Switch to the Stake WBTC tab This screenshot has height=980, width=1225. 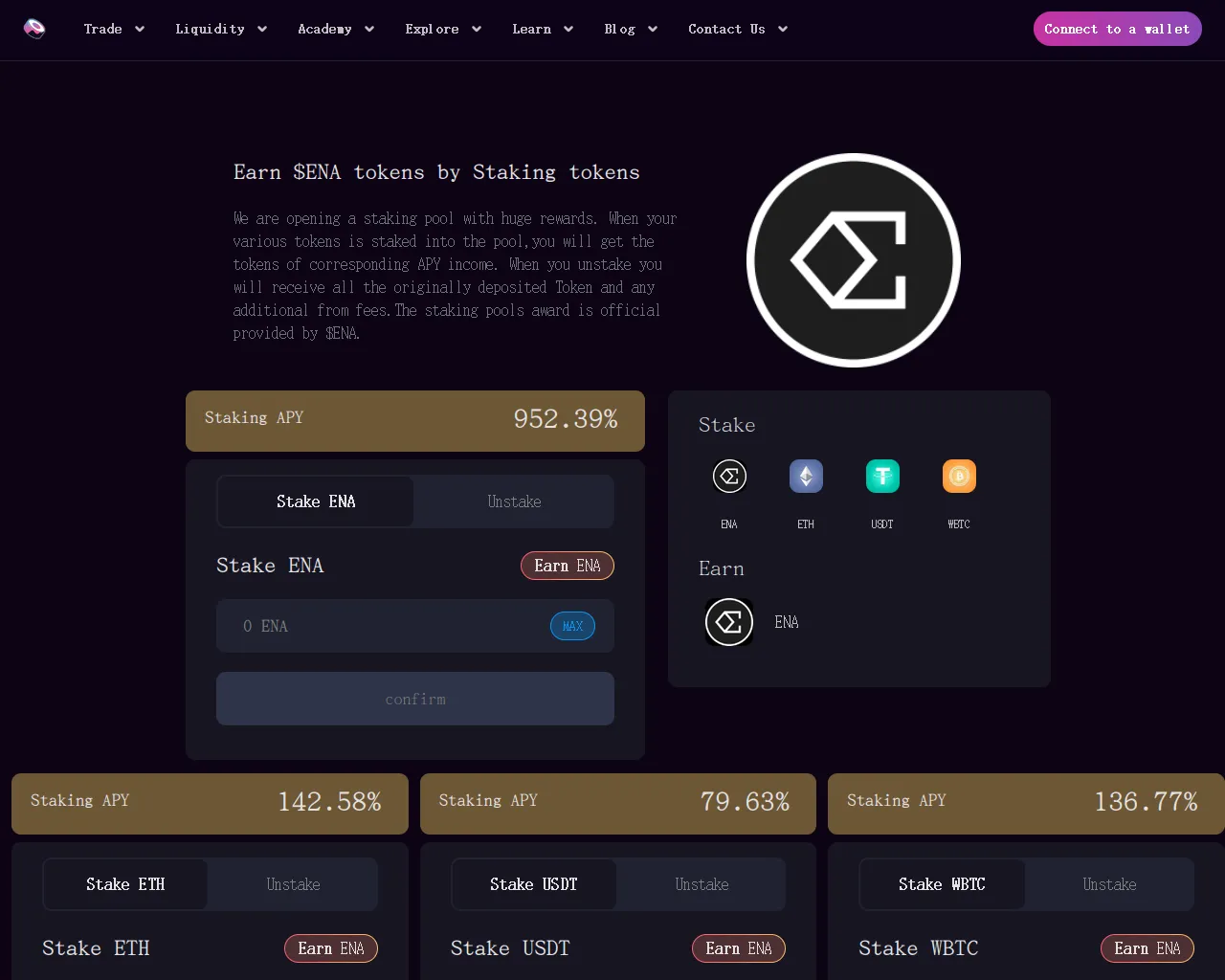(x=942, y=884)
